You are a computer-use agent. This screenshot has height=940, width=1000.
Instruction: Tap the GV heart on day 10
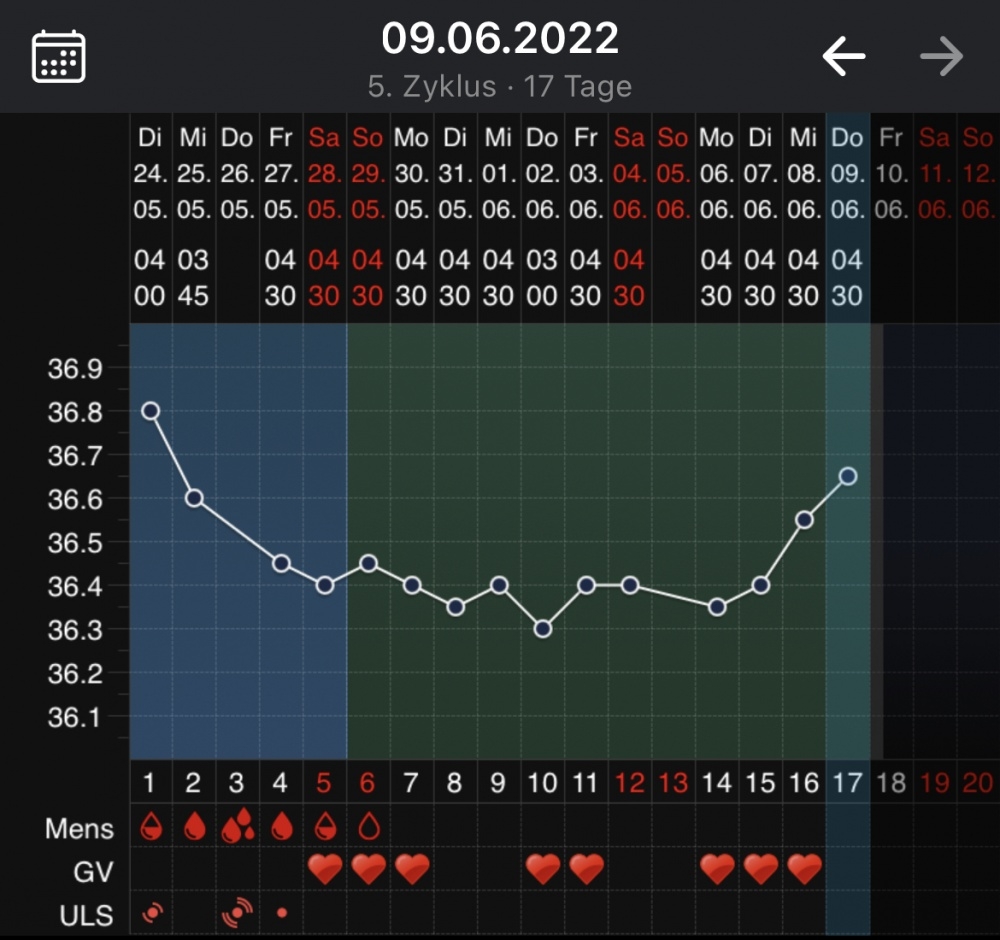pos(543,871)
